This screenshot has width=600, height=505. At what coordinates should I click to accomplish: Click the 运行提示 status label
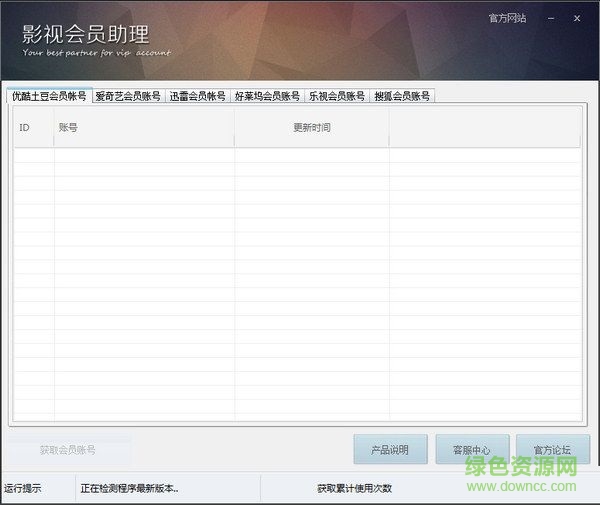pos(23,488)
